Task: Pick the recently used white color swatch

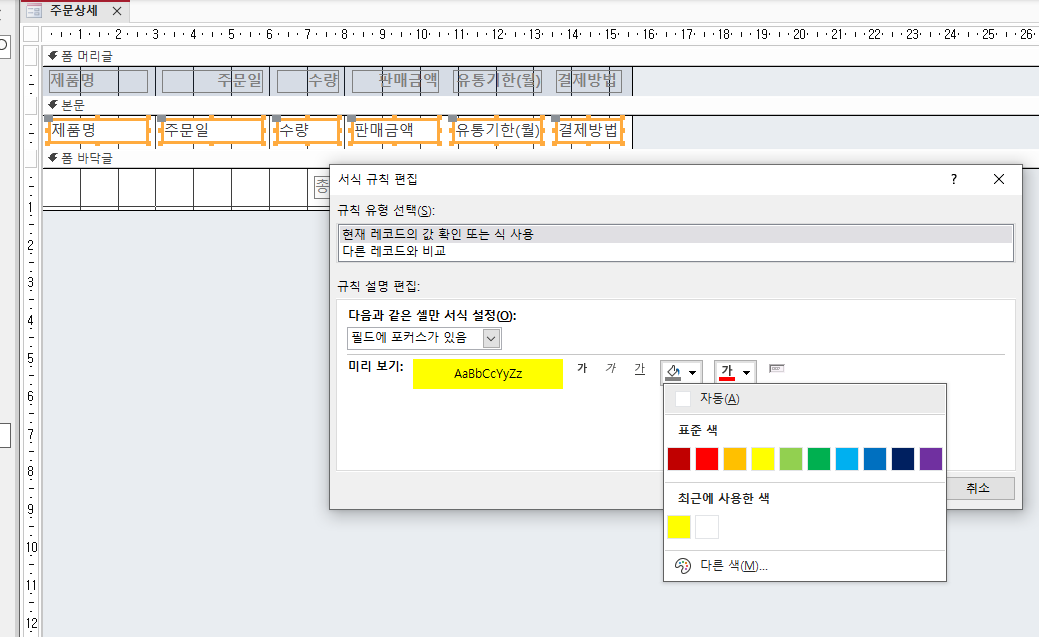Action: click(707, 527)
